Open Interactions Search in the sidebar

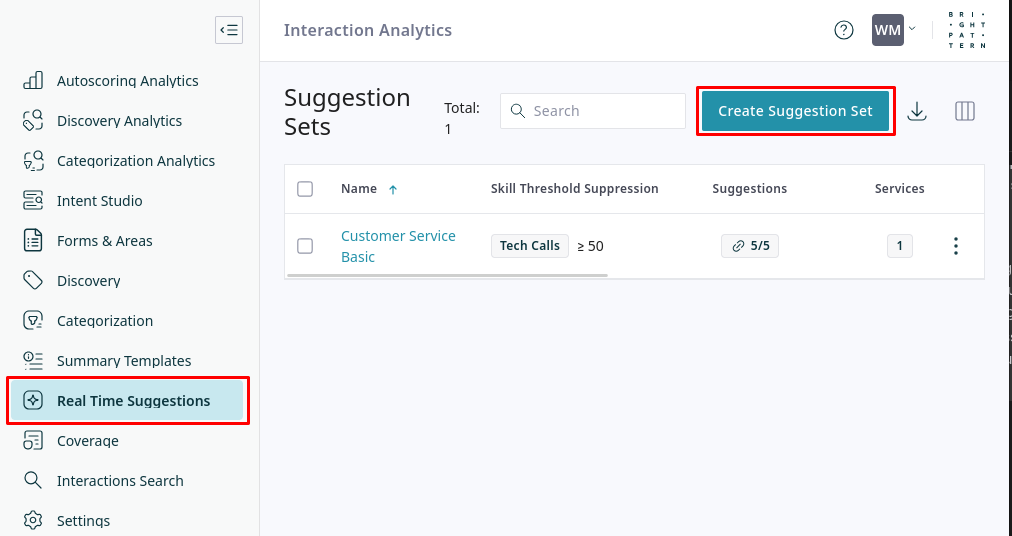pos(120,481)
